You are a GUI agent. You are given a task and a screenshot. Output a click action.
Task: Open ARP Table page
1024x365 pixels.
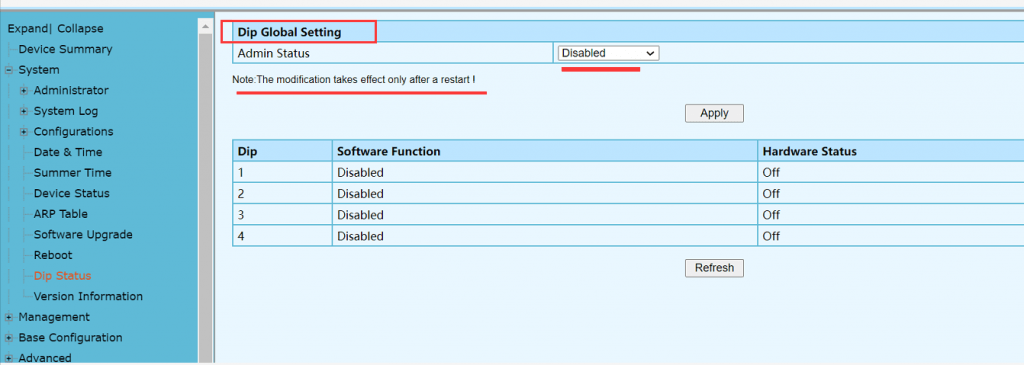61,214
